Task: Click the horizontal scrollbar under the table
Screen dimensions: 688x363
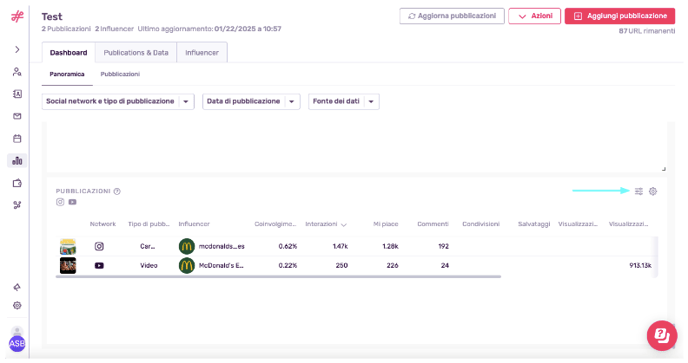Action: tap(278, 277)
